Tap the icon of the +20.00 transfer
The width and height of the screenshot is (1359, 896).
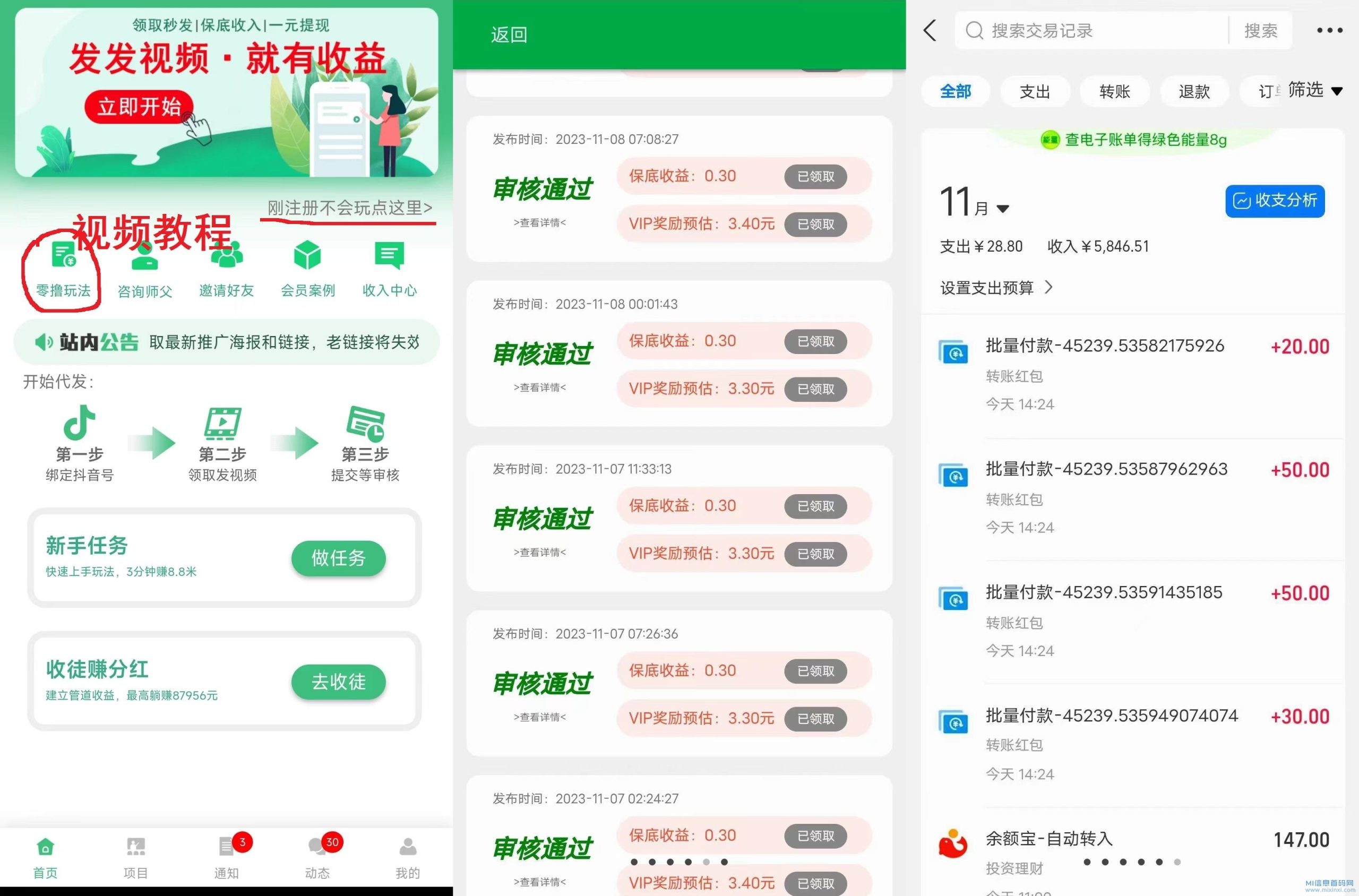(953, 352)
